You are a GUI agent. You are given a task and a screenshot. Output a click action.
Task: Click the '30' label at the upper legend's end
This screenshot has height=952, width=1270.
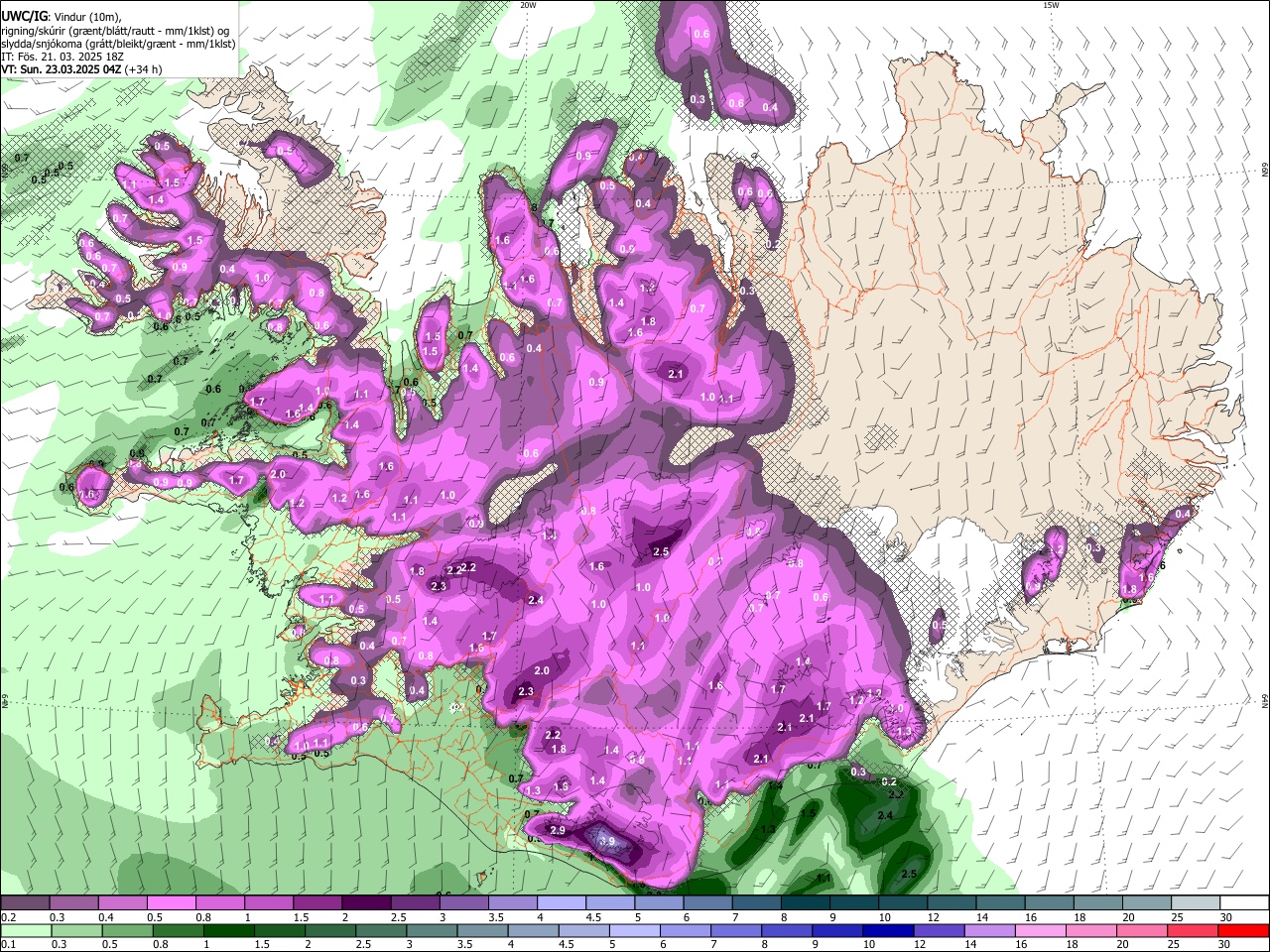pos(1226,917)
